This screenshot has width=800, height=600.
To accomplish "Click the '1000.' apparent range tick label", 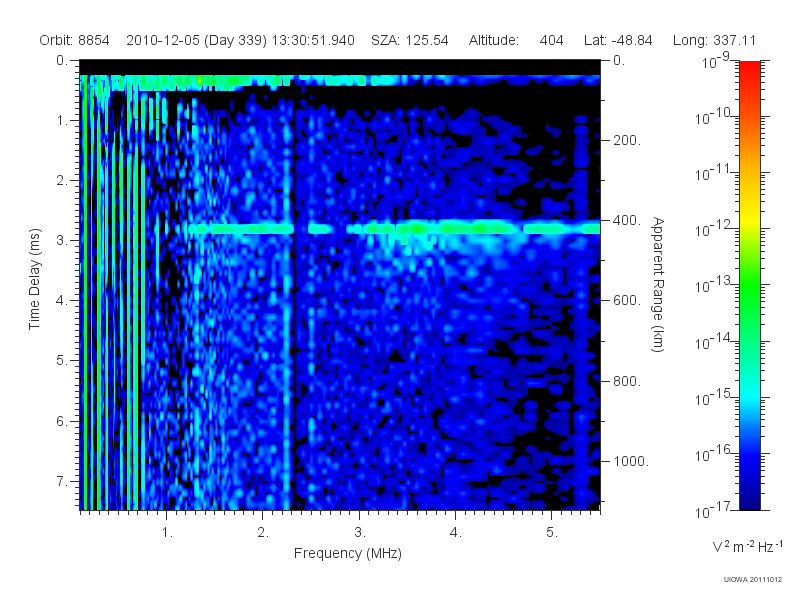I will 631,461.
